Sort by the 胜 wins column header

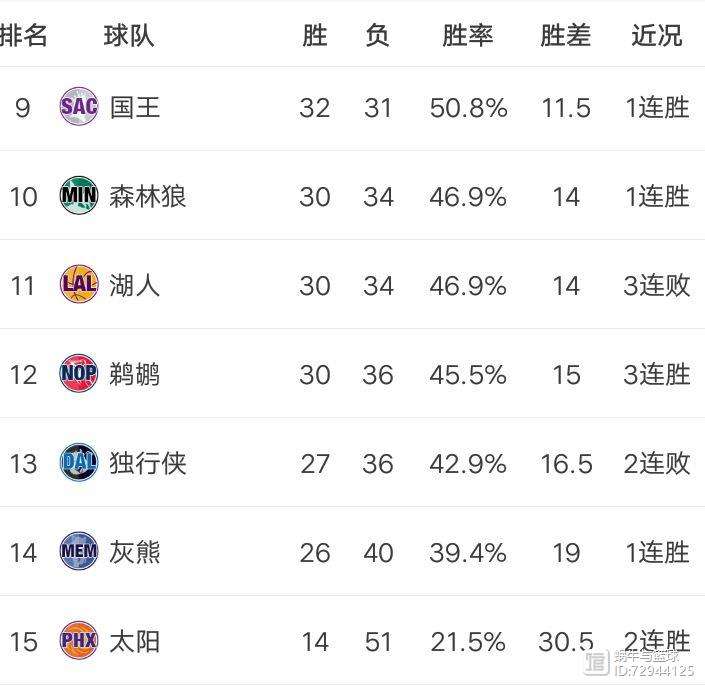pos(315,36)
